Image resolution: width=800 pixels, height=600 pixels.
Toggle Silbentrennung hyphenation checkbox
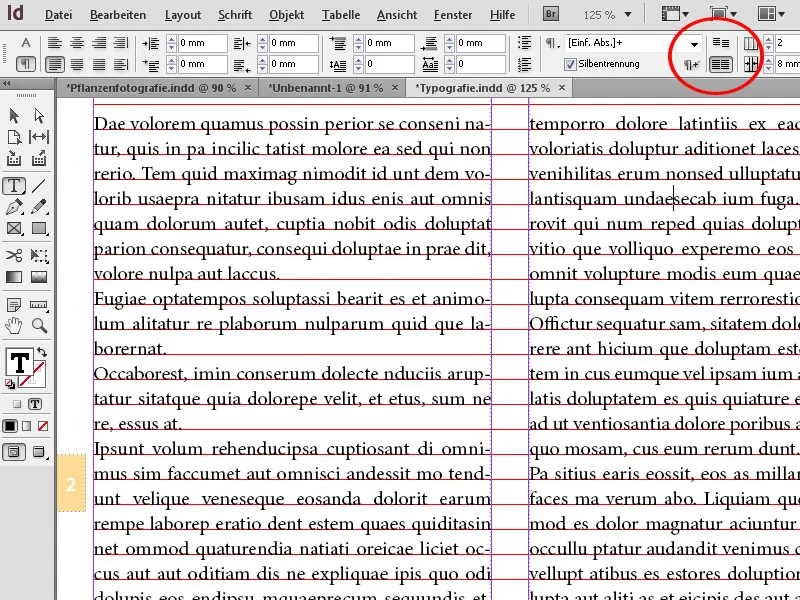click(570, 64)
